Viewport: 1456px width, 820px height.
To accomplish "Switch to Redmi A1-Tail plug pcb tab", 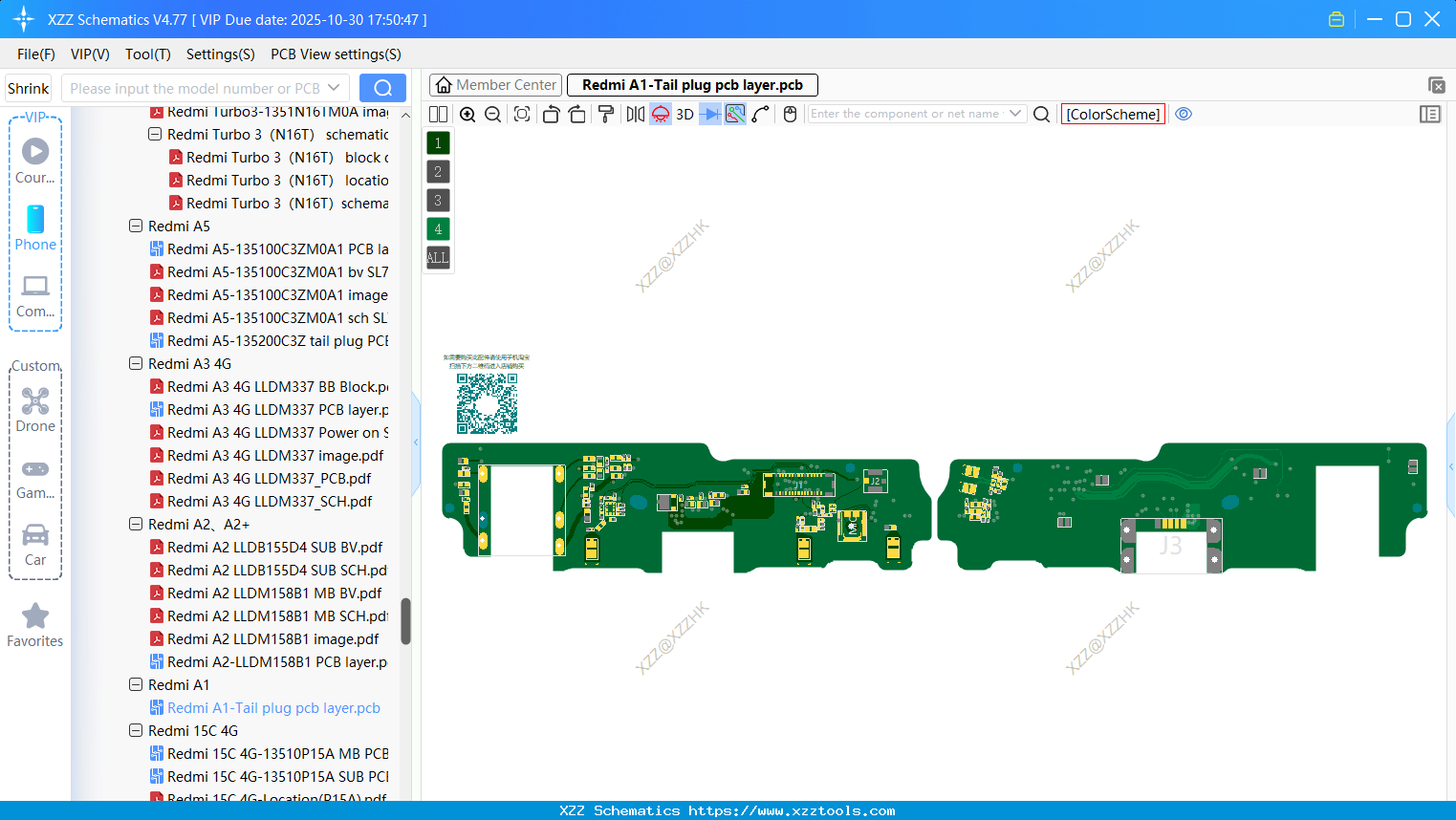I will 692,84.
